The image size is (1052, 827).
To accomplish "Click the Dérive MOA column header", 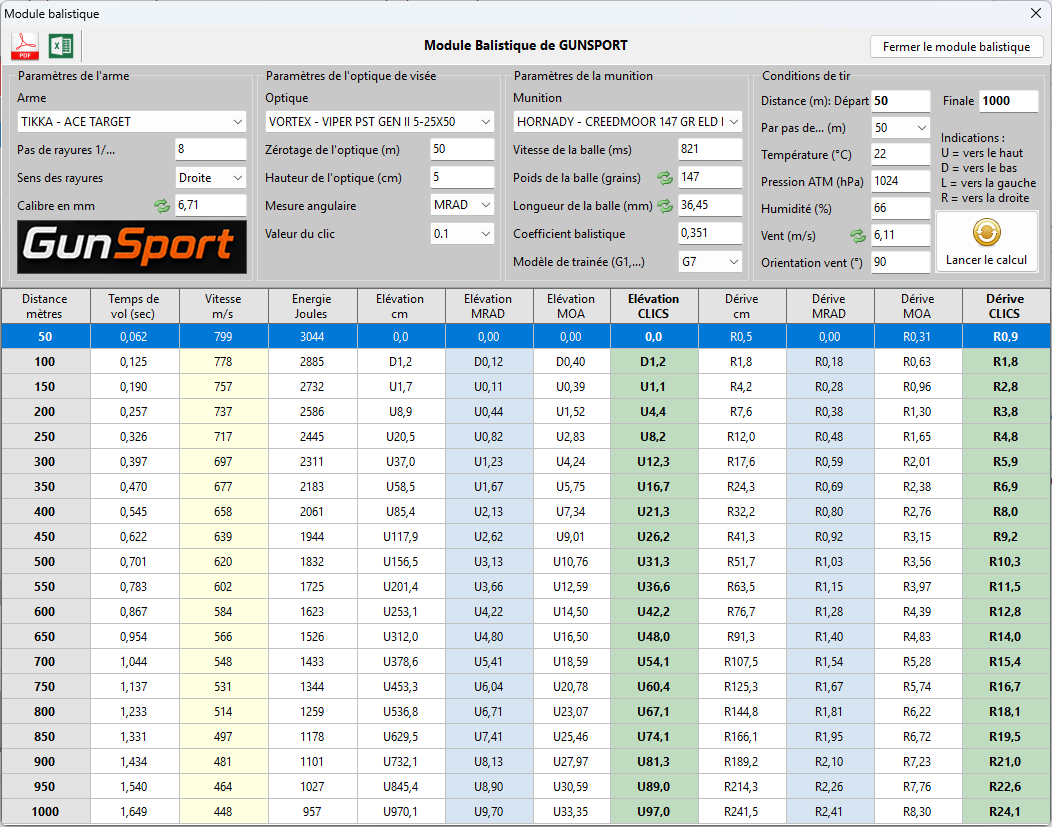I will pyautogui.click(x=917, y=307).
